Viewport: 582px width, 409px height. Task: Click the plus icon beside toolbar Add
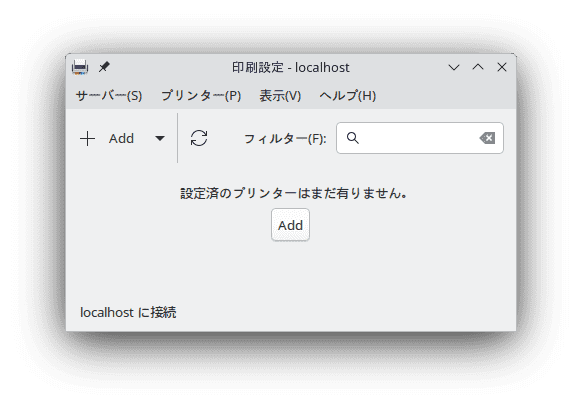coord(88,138)
